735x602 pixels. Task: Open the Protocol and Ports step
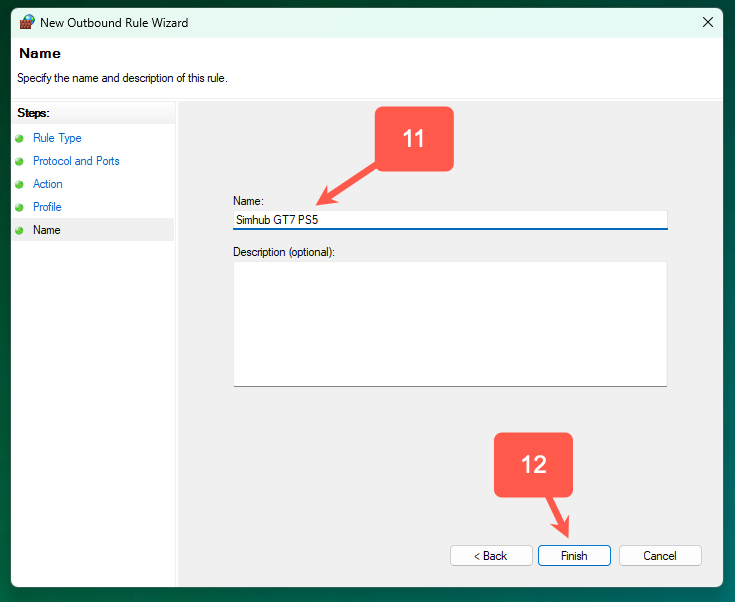coord(76,161)
